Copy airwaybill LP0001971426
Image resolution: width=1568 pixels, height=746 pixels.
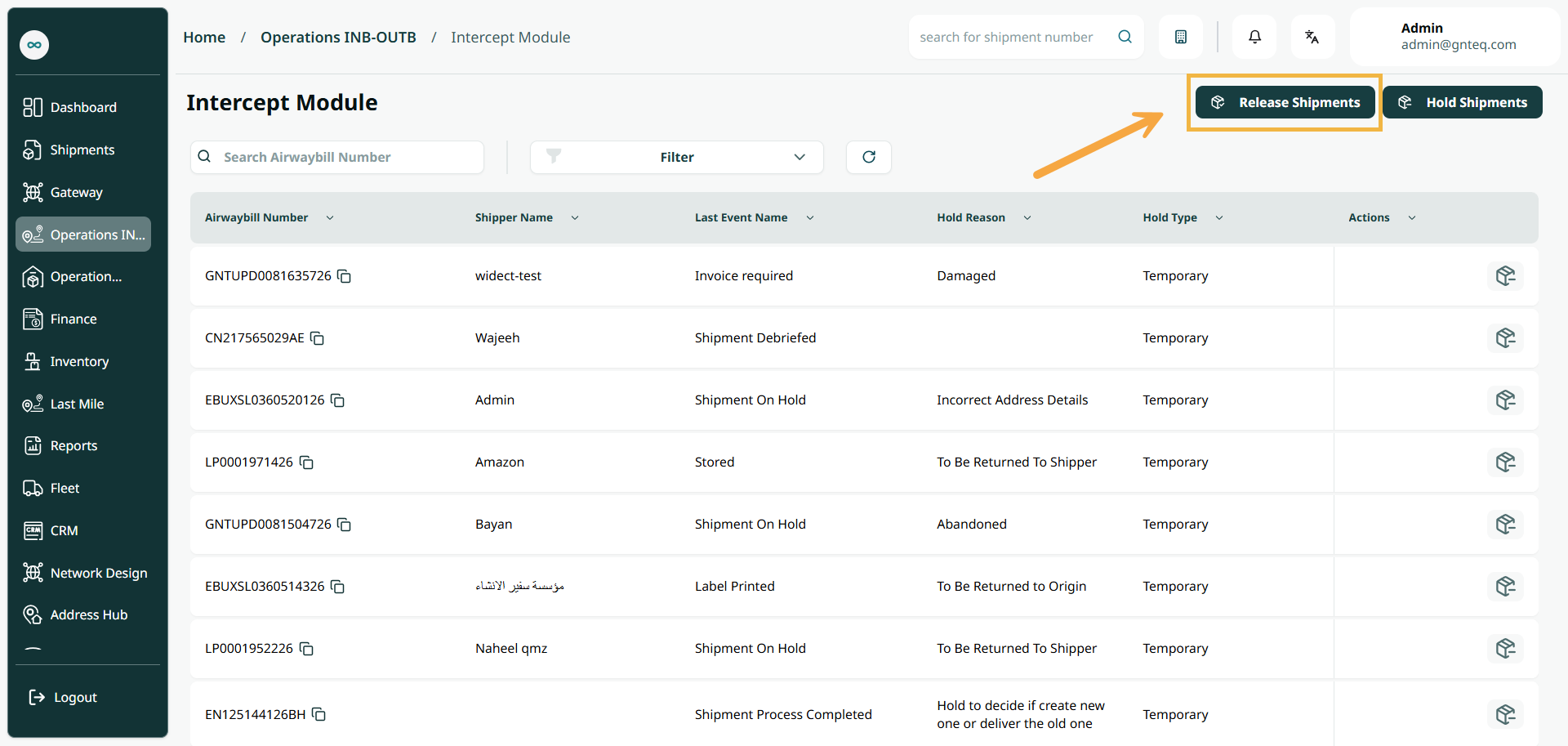306,462
